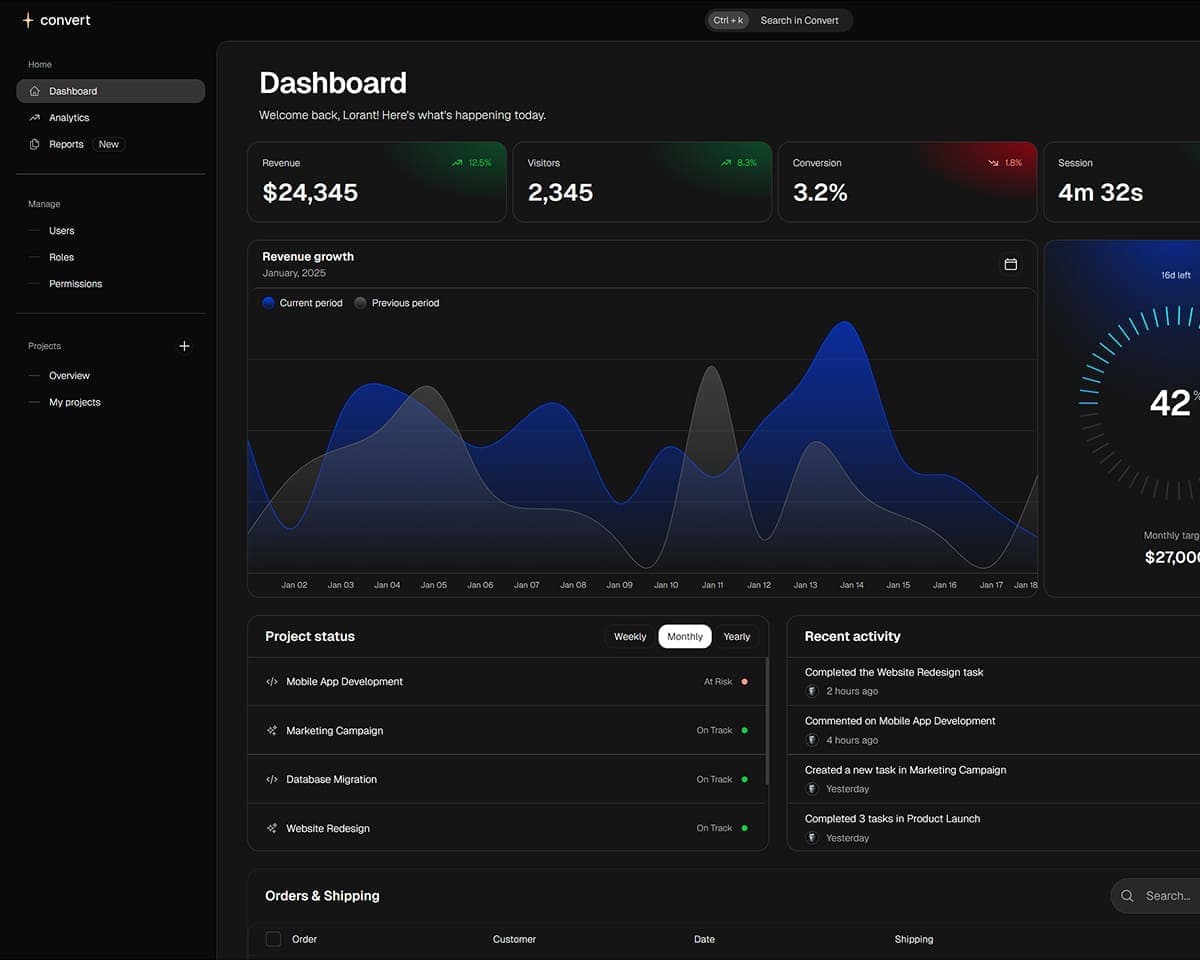This screenshot has width=1200, height=960.
Task: Check the Order header checkbox
Action: [272, 939]
